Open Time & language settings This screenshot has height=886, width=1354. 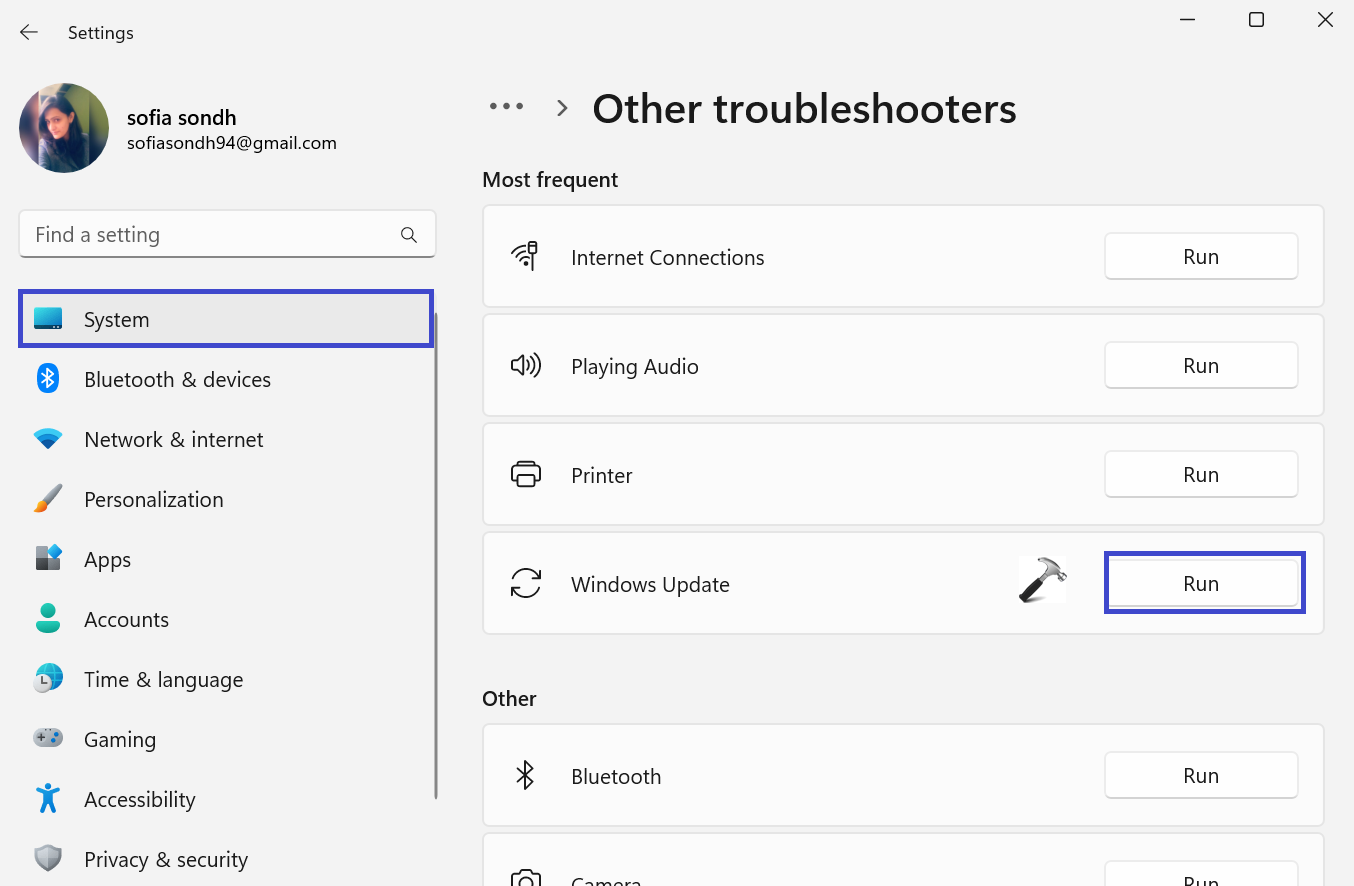point(163,680)
